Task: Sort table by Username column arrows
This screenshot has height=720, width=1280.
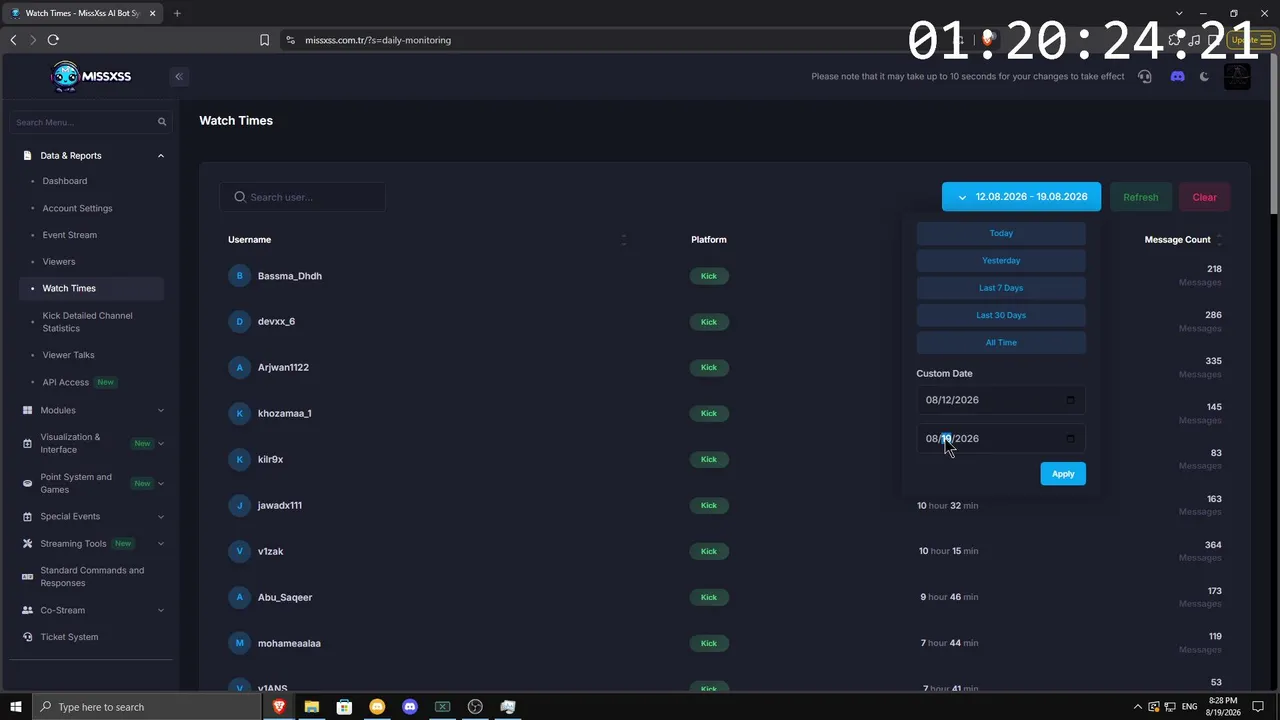Action: [623, 240]
